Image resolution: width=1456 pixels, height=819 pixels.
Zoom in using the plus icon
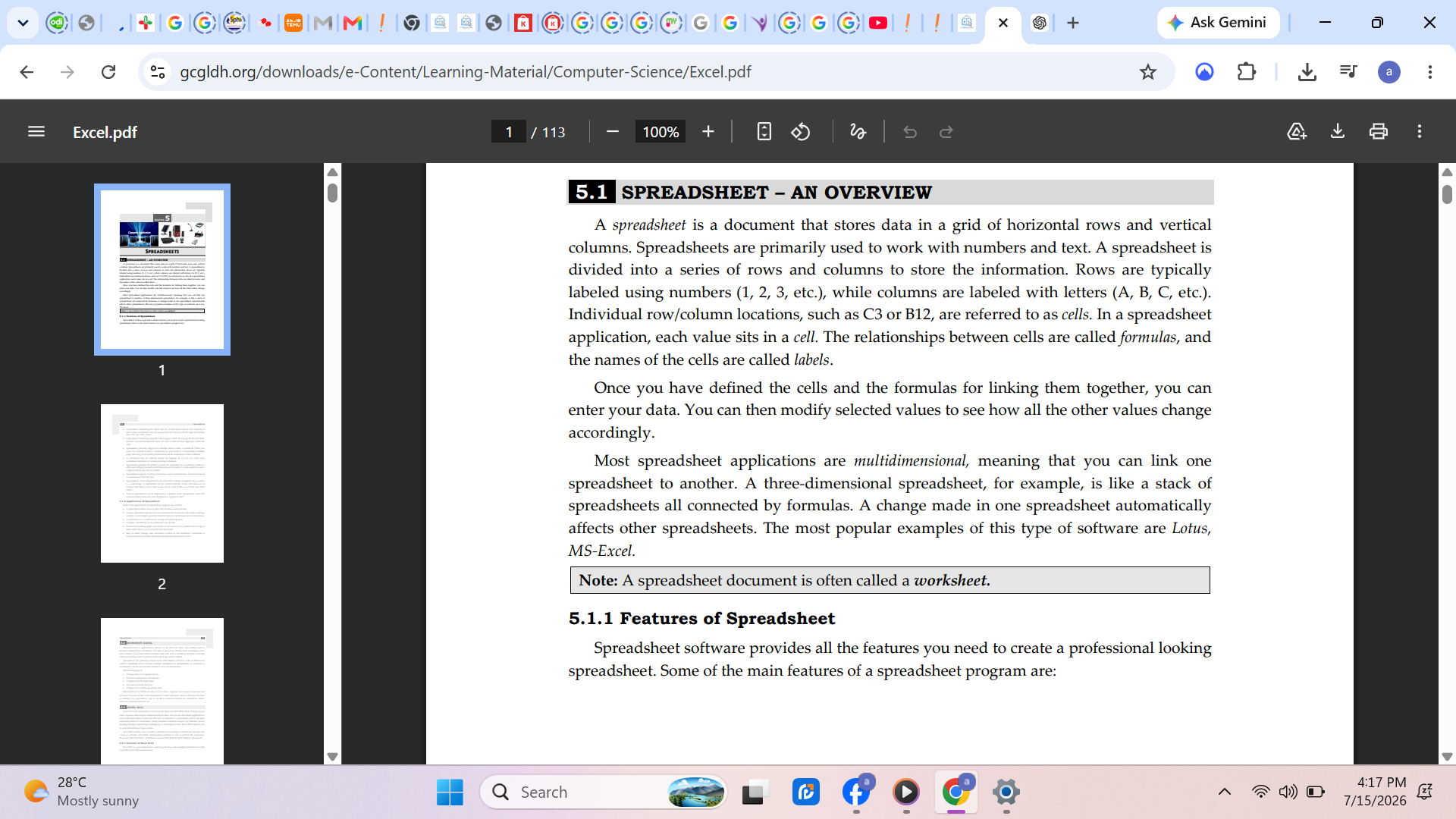tap(708, 132)
